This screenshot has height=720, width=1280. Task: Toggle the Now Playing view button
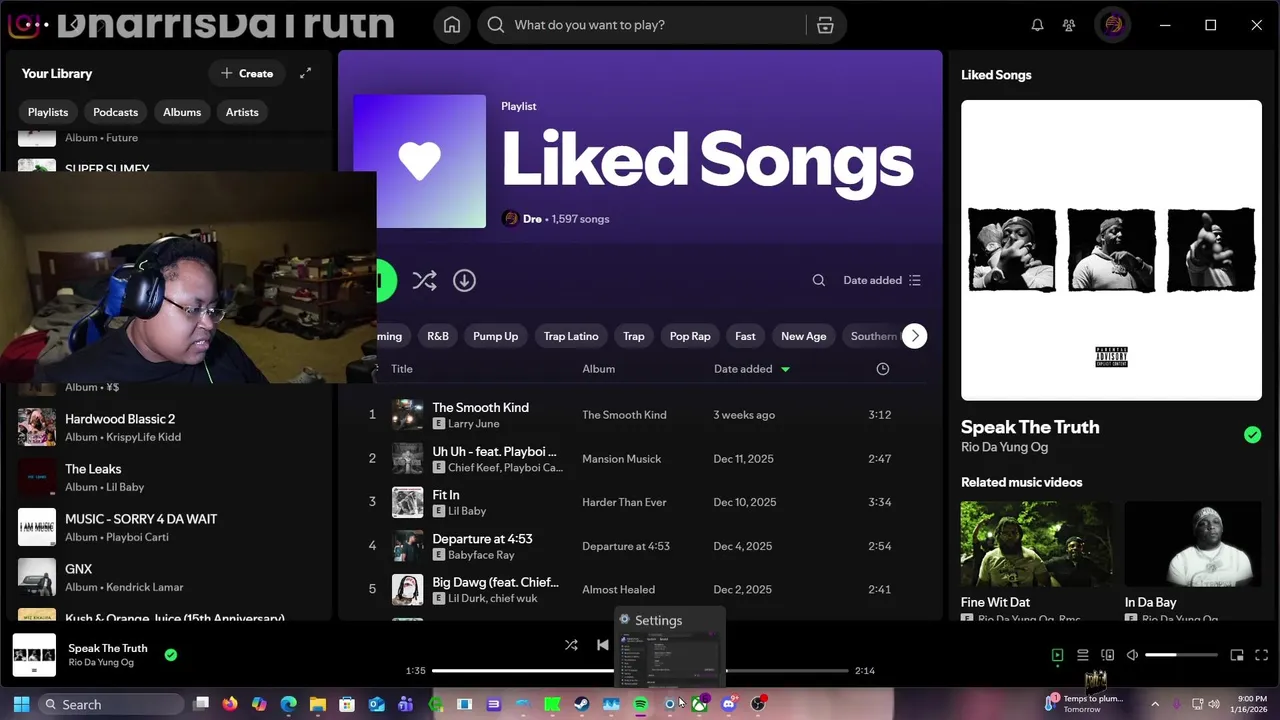pyautogui.click(x=1057, y=655)
